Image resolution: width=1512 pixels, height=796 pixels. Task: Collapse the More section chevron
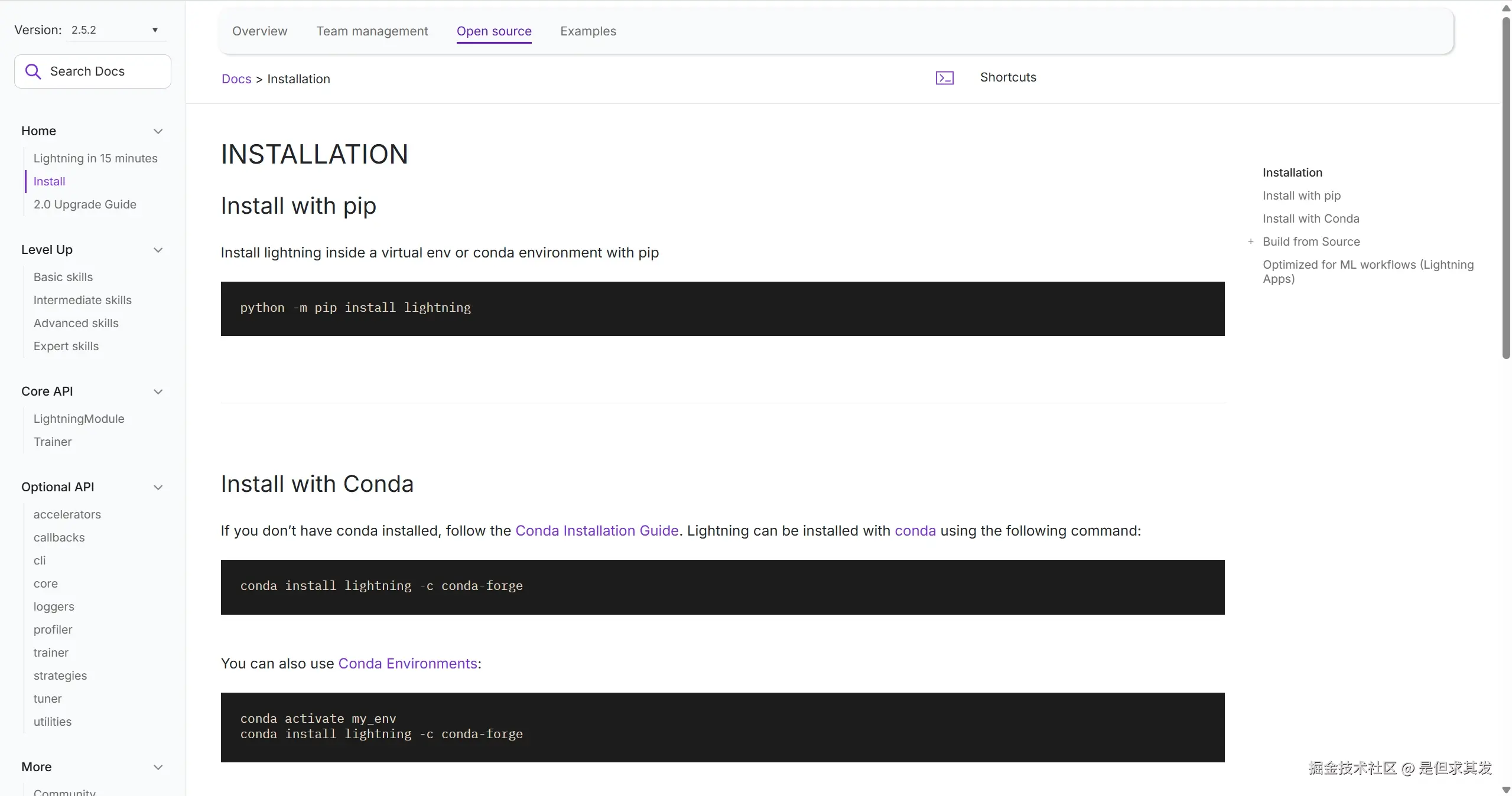pyautogui.click(x=158, y=767)
